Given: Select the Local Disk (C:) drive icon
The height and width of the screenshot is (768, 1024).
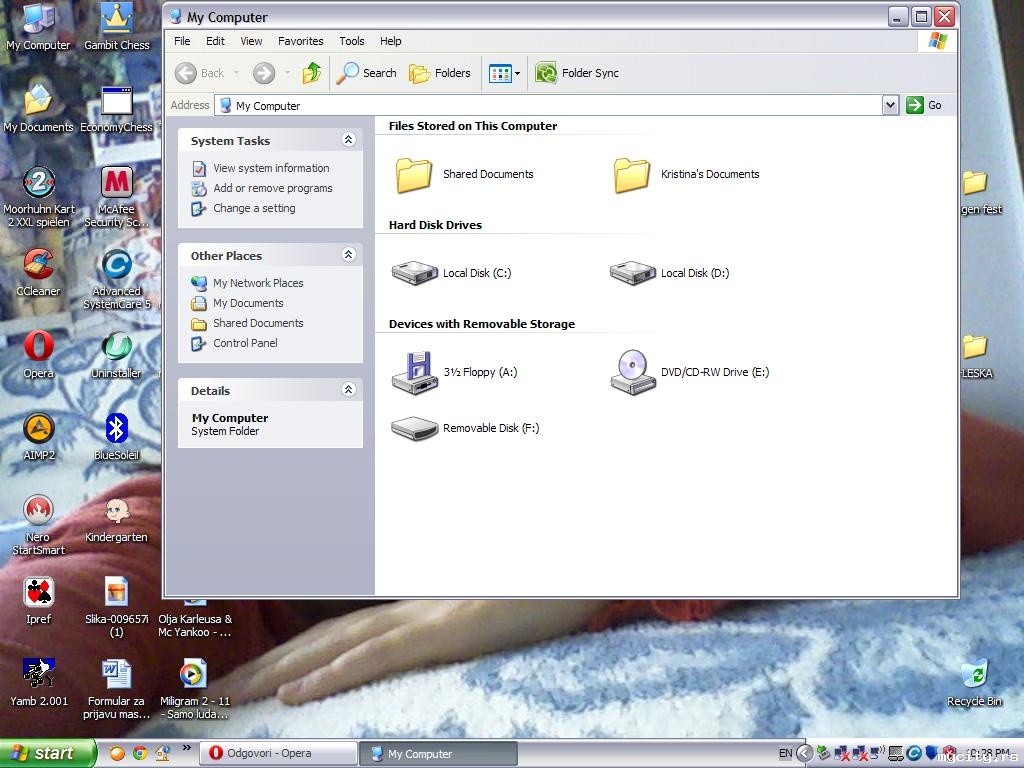Looking at the screenshot, I should (x=414, y=273).
